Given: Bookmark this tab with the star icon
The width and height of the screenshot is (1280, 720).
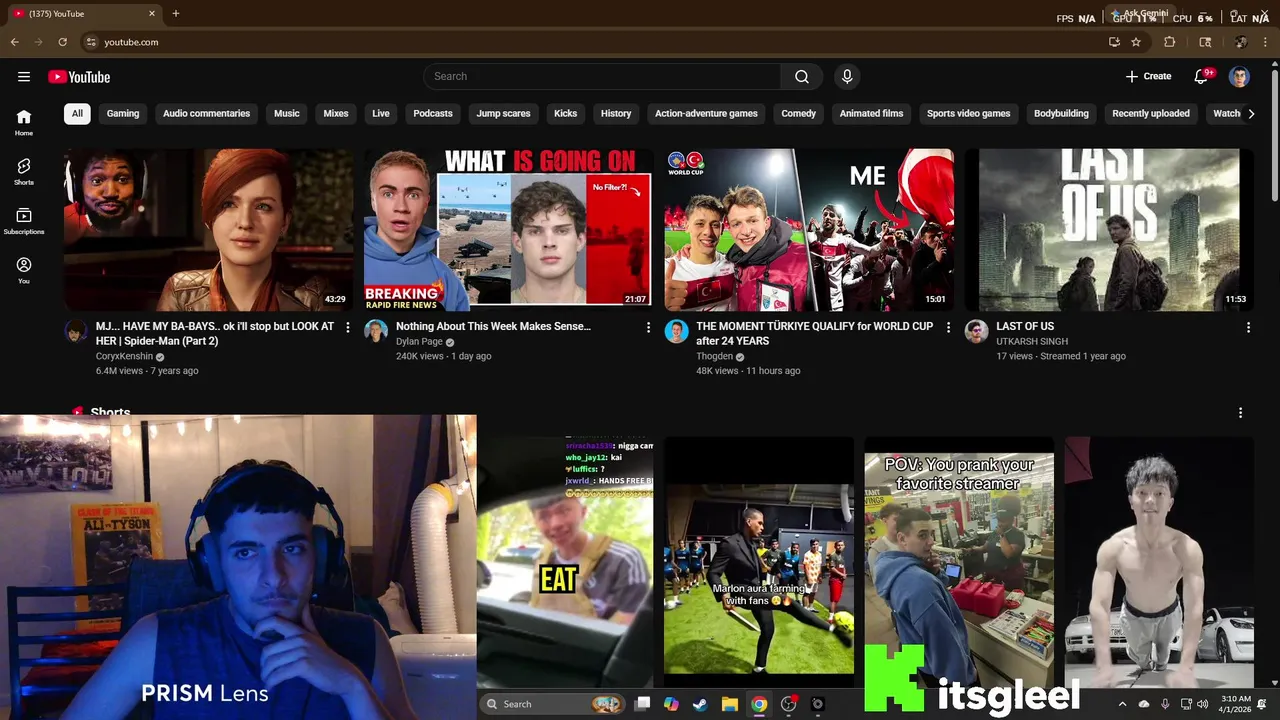Looking at the screenshot, I should [x=1136, y=42].
